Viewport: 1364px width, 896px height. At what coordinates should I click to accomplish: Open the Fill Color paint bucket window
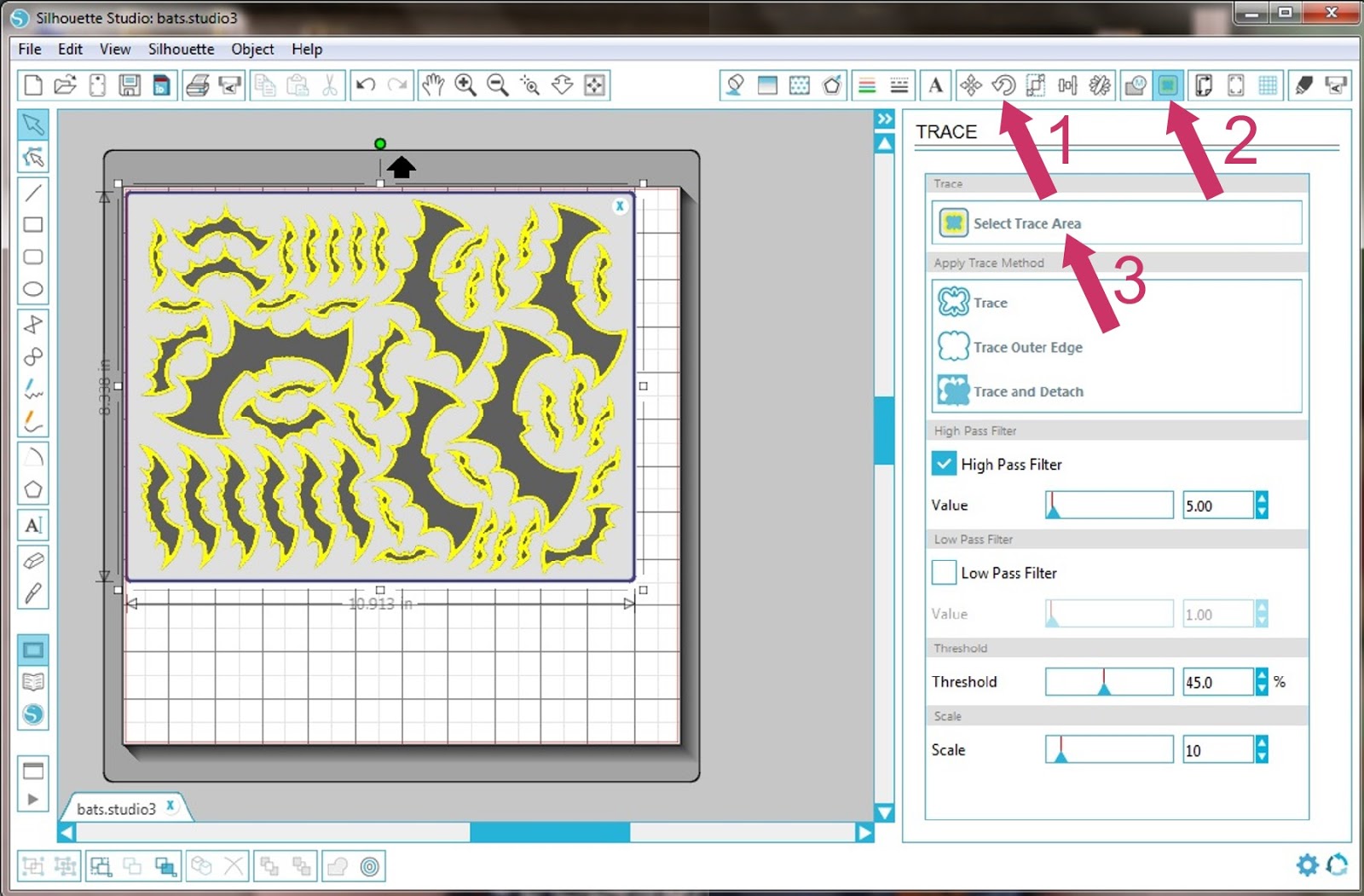click(735, 85)
